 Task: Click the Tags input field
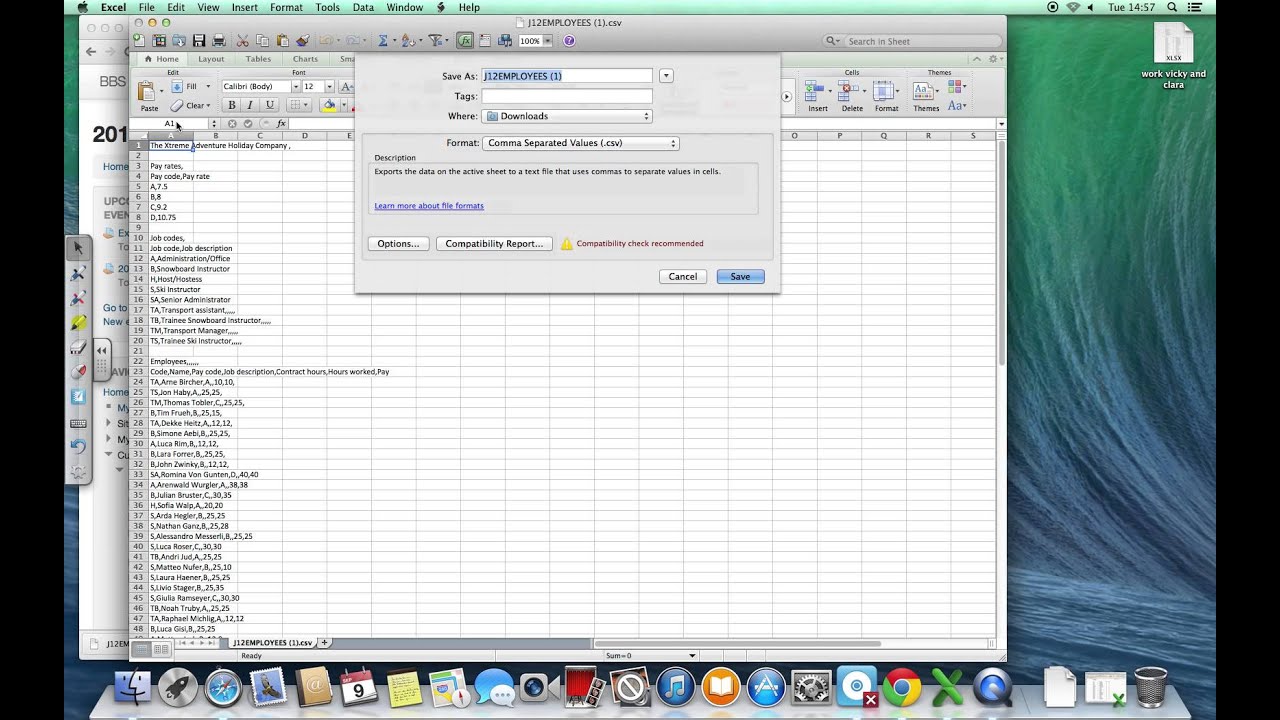[567, 96]
